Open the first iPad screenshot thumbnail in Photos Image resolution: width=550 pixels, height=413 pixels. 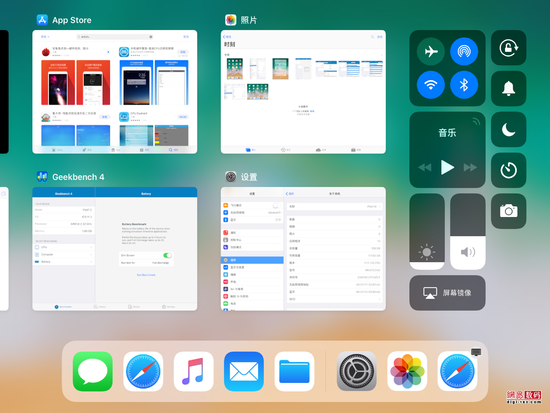tap(235, 68)
